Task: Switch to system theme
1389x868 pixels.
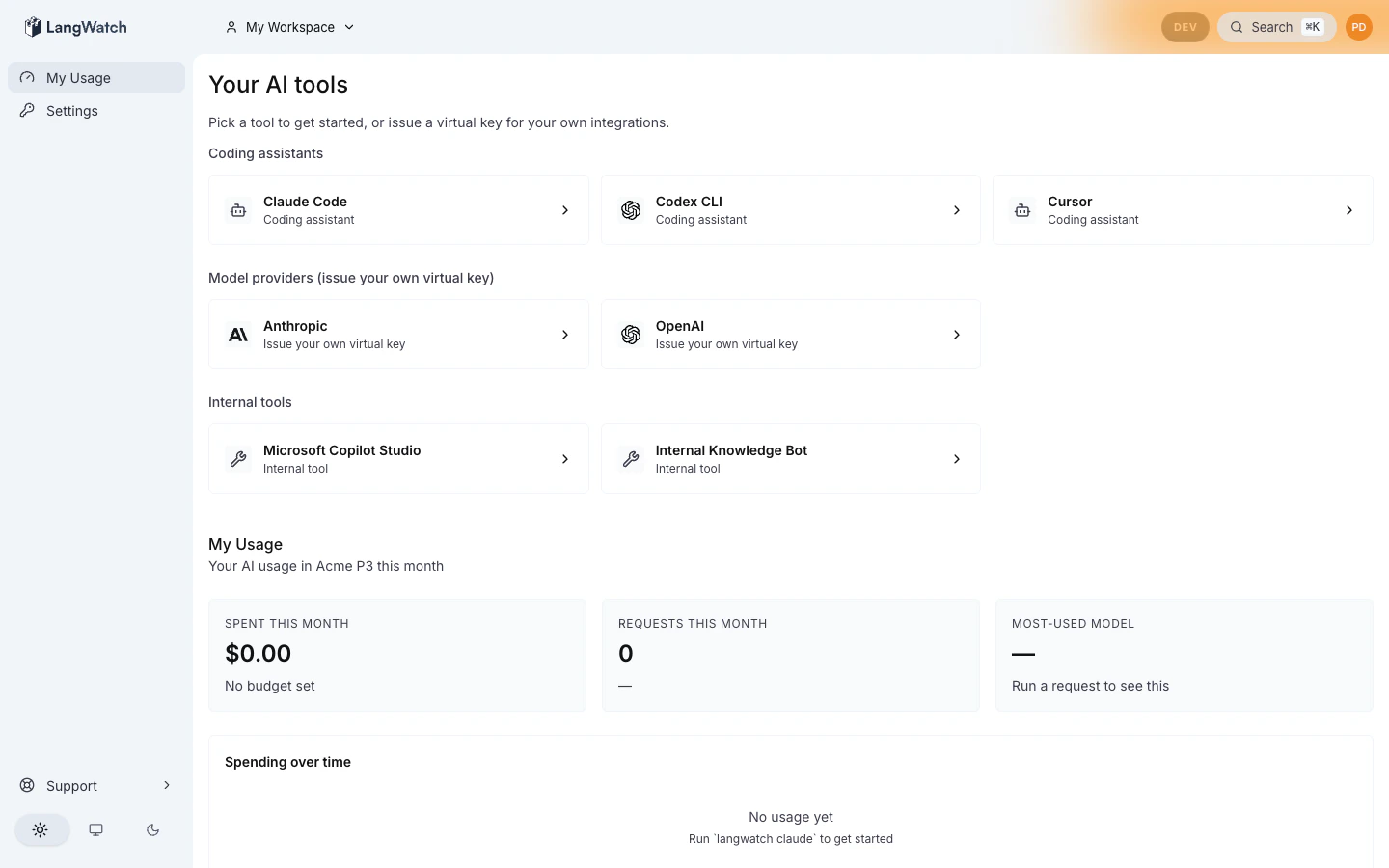Action: (96, 829)
